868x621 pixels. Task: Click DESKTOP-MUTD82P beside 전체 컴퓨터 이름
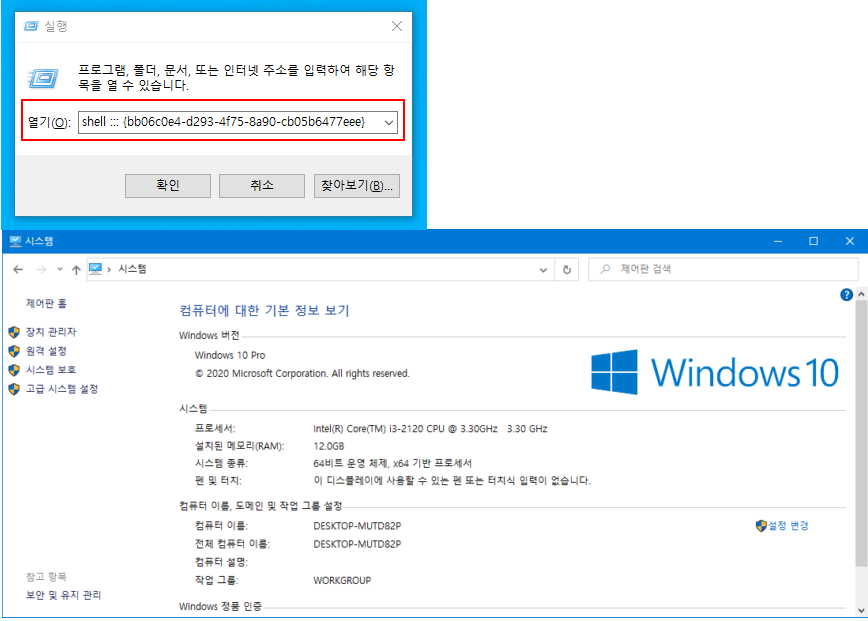357,544
